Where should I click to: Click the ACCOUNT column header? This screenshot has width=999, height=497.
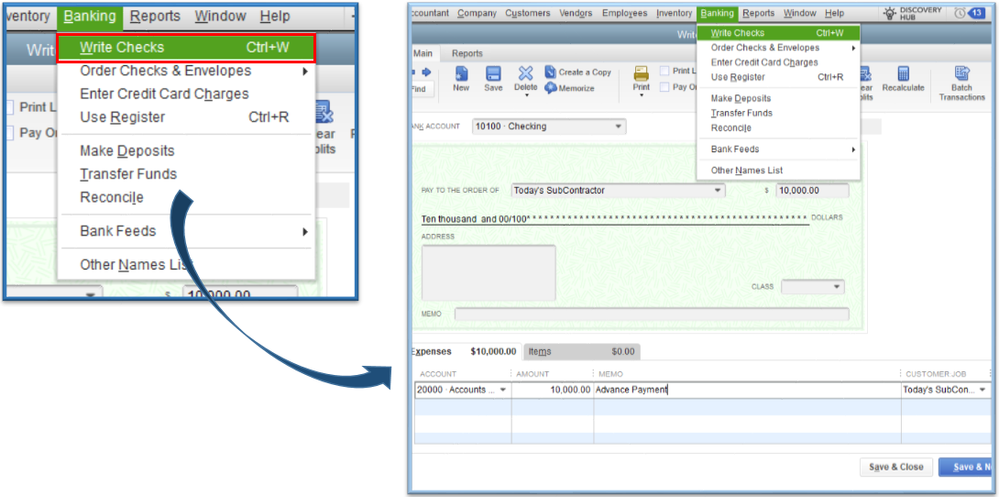point(438,374)
